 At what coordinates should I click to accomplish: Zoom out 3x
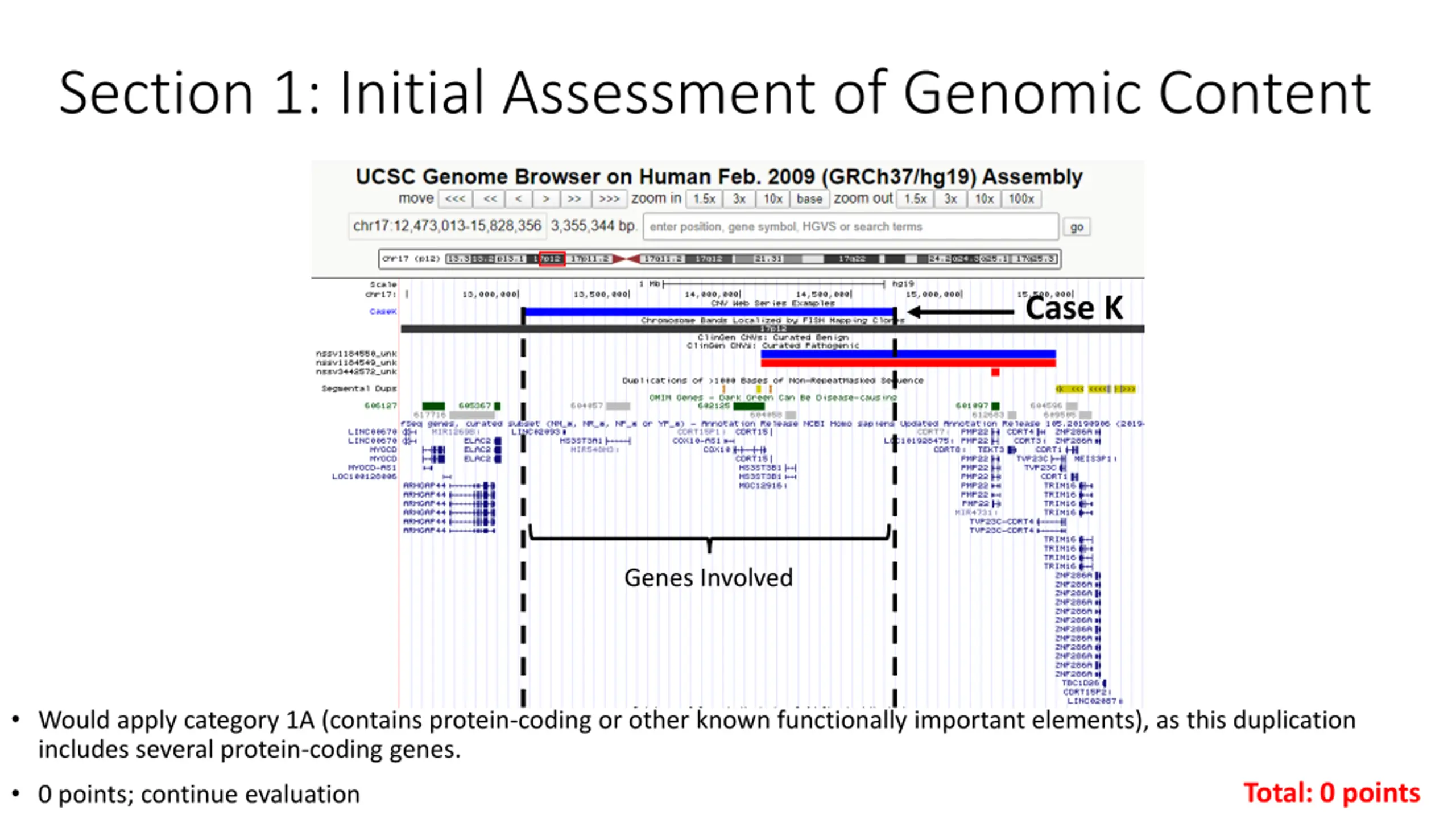click(x=950, y=199)
